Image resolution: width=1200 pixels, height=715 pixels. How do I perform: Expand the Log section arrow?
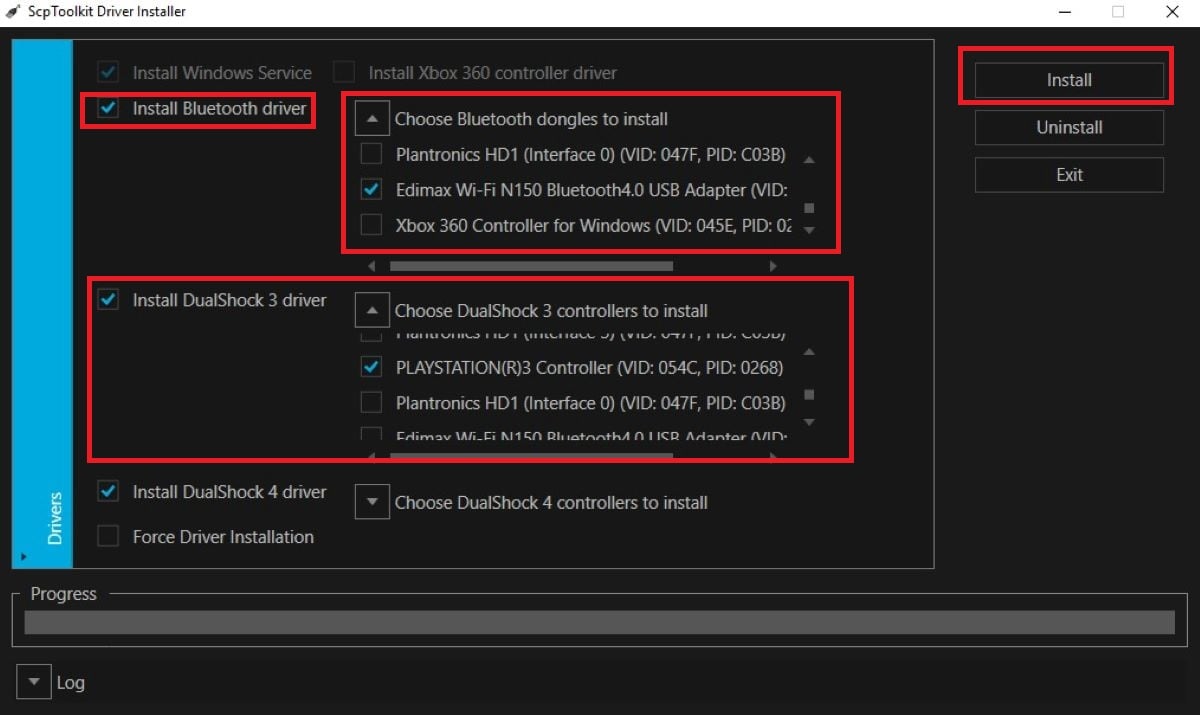click(34, 682)
